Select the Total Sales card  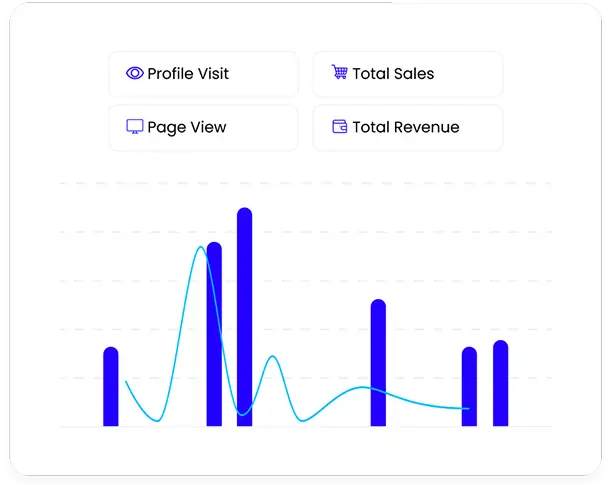408,74
